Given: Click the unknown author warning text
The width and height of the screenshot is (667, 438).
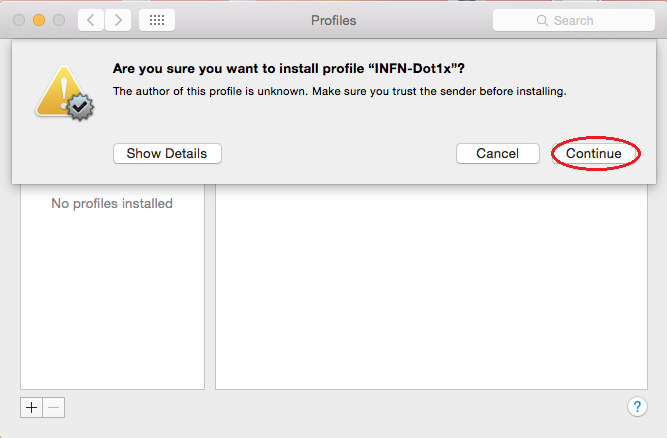Looking at the screenshot, I should (x=339, y=91).
